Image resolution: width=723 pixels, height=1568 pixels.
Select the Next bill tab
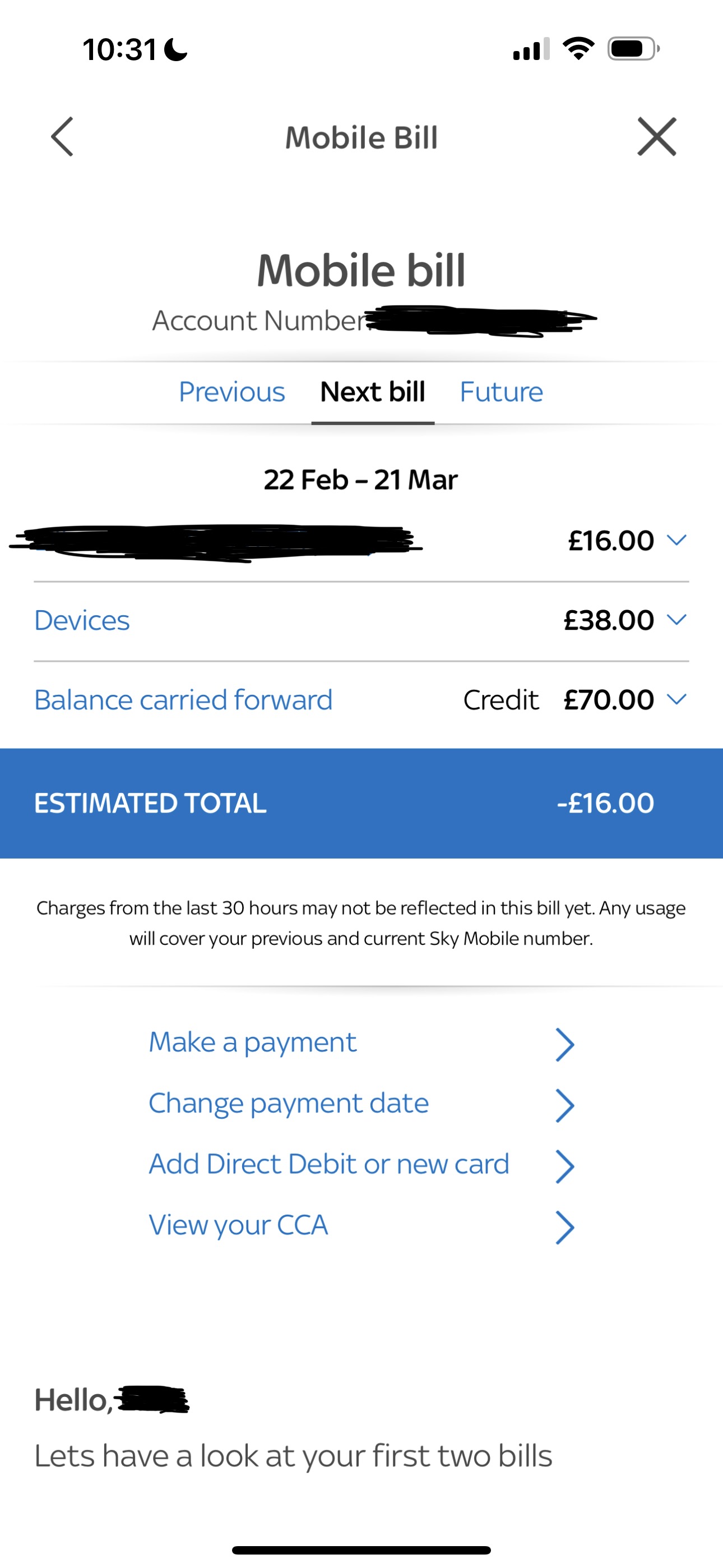tap(373, 391)
